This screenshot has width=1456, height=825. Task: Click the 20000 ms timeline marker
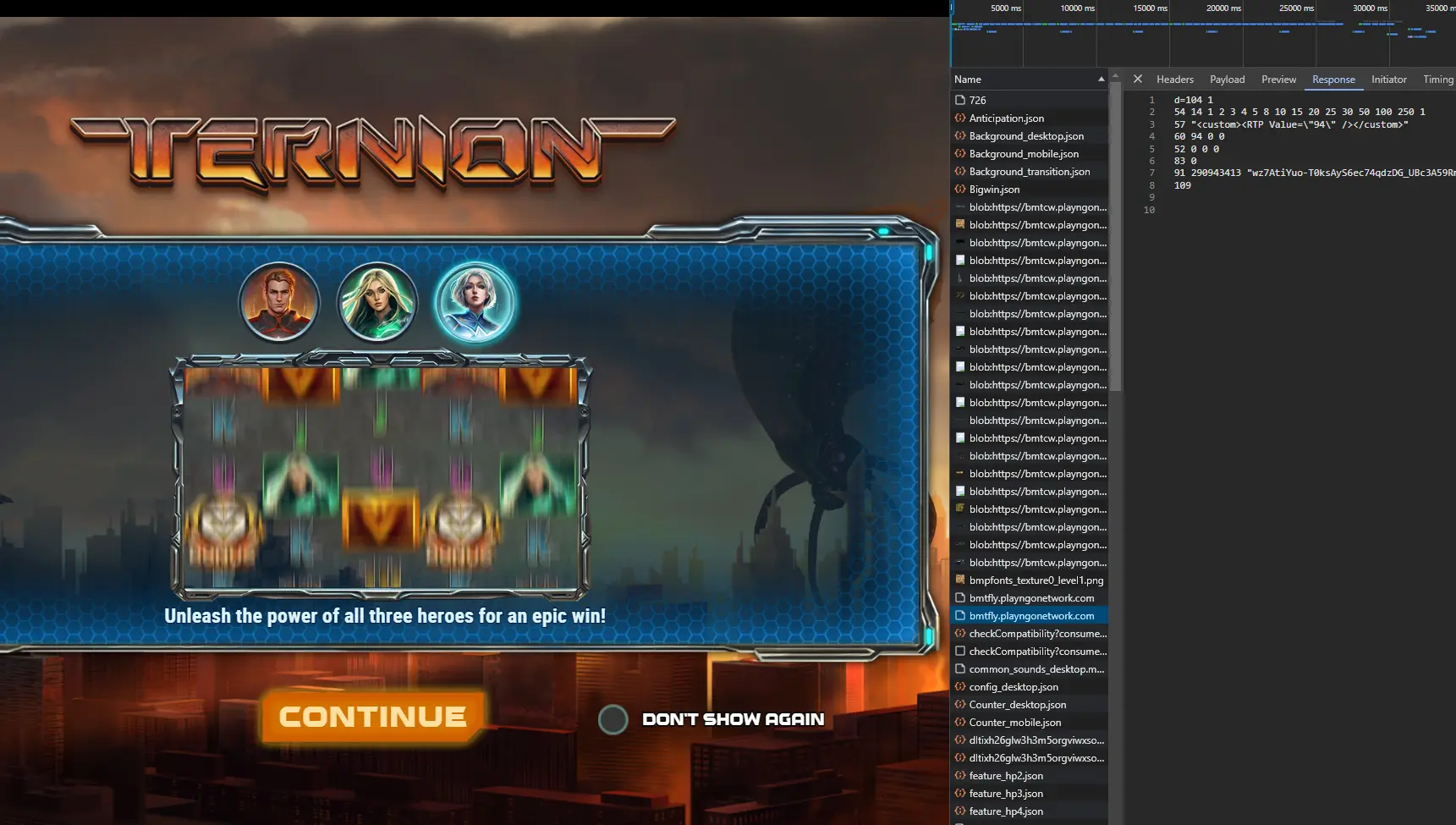coord(1223,8)
